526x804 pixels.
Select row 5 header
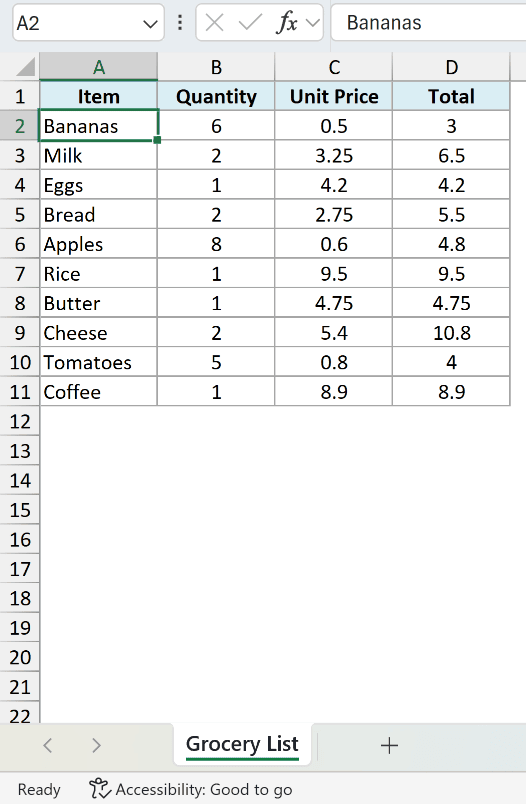19,214
